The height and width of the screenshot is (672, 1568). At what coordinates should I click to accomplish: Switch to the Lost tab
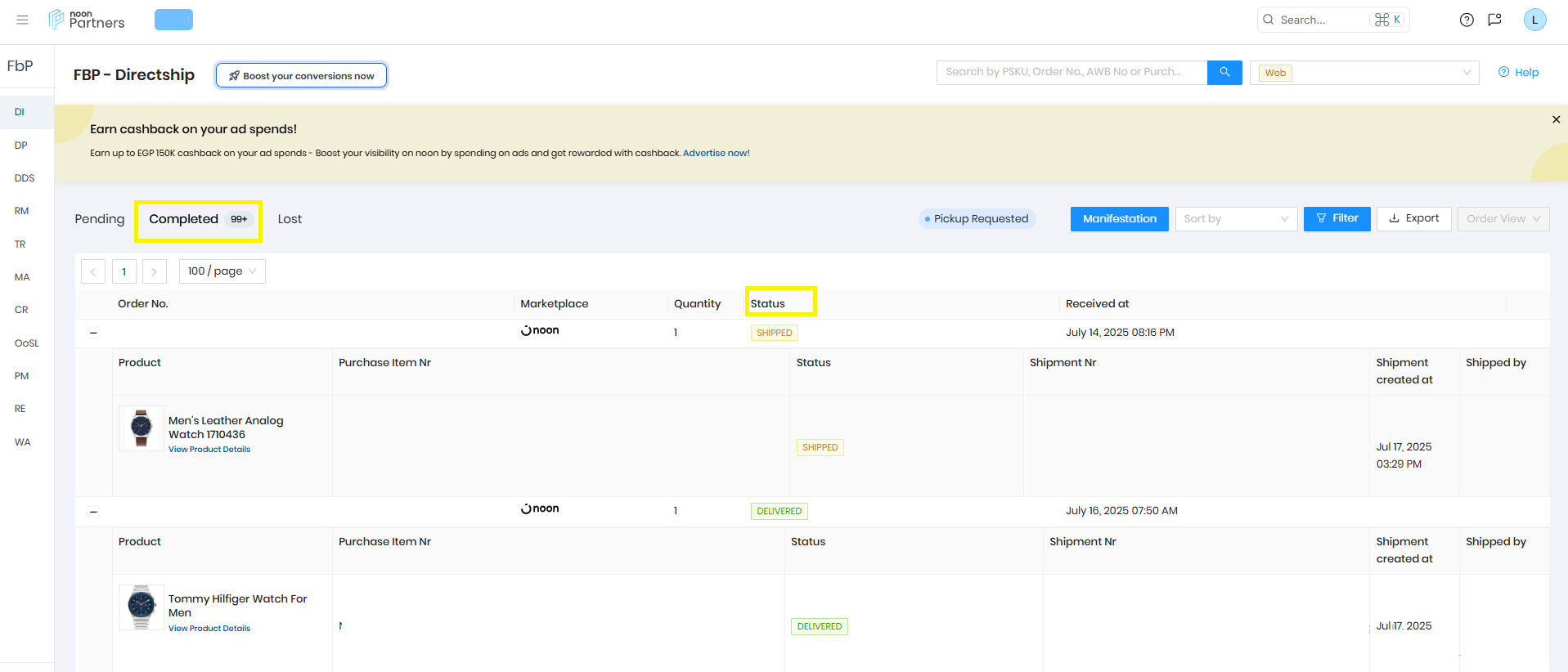(290, 219)
